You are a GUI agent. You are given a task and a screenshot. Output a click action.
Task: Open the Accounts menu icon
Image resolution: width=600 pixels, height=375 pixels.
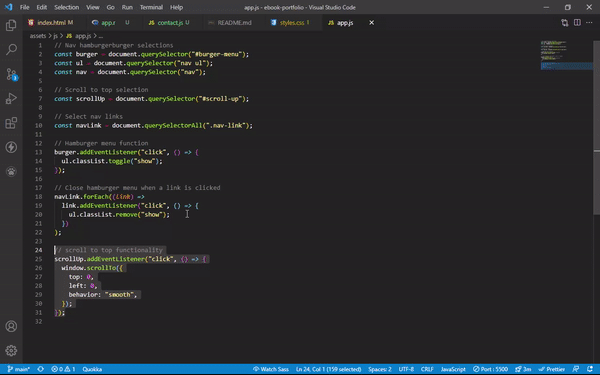[11, 326]
